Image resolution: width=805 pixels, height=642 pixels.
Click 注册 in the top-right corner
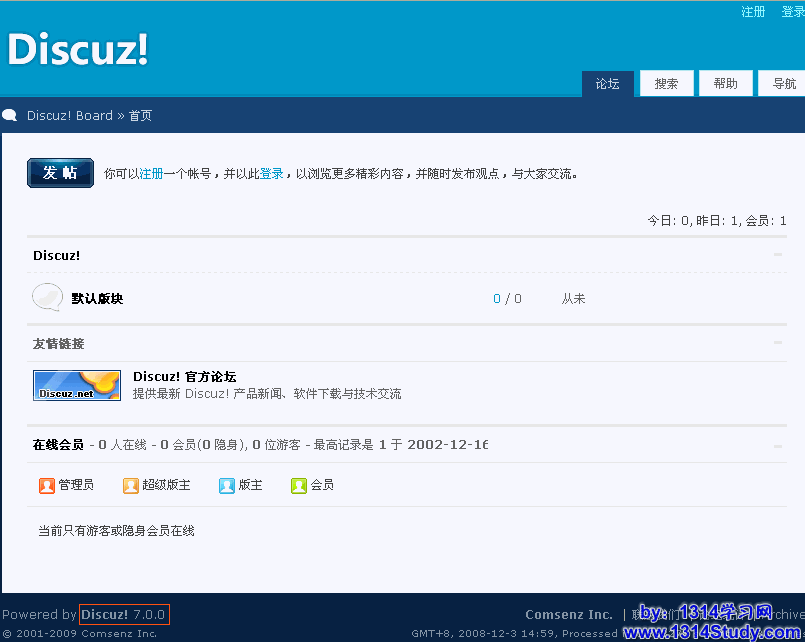point(753,12)
